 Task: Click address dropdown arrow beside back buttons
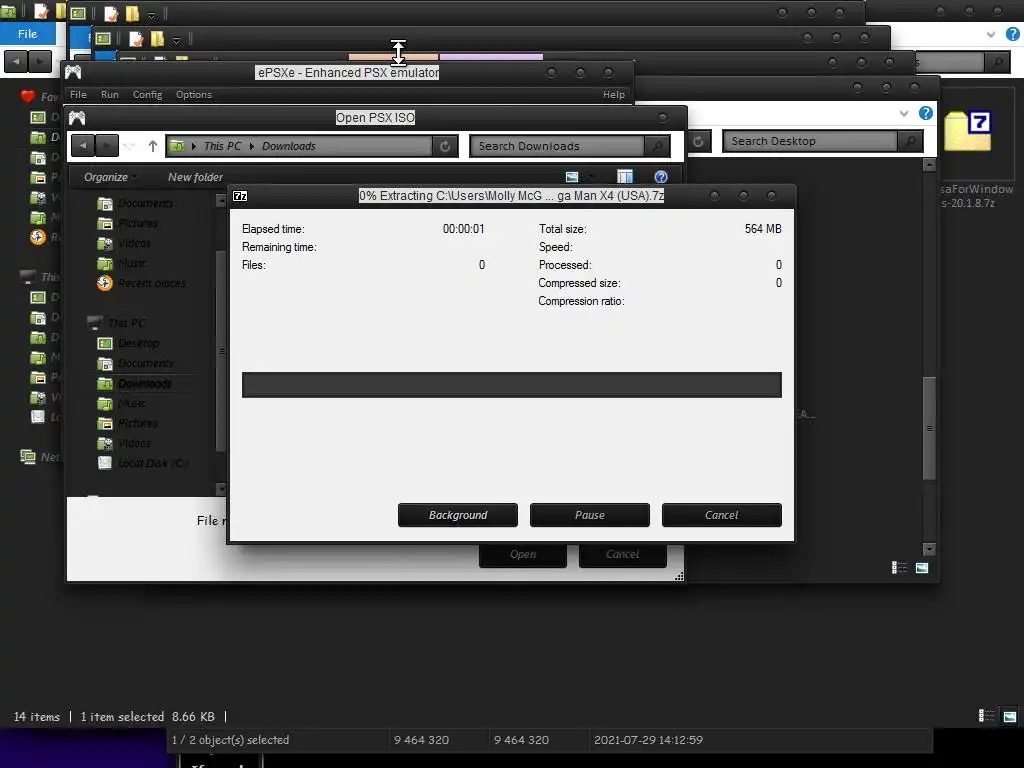129,146
